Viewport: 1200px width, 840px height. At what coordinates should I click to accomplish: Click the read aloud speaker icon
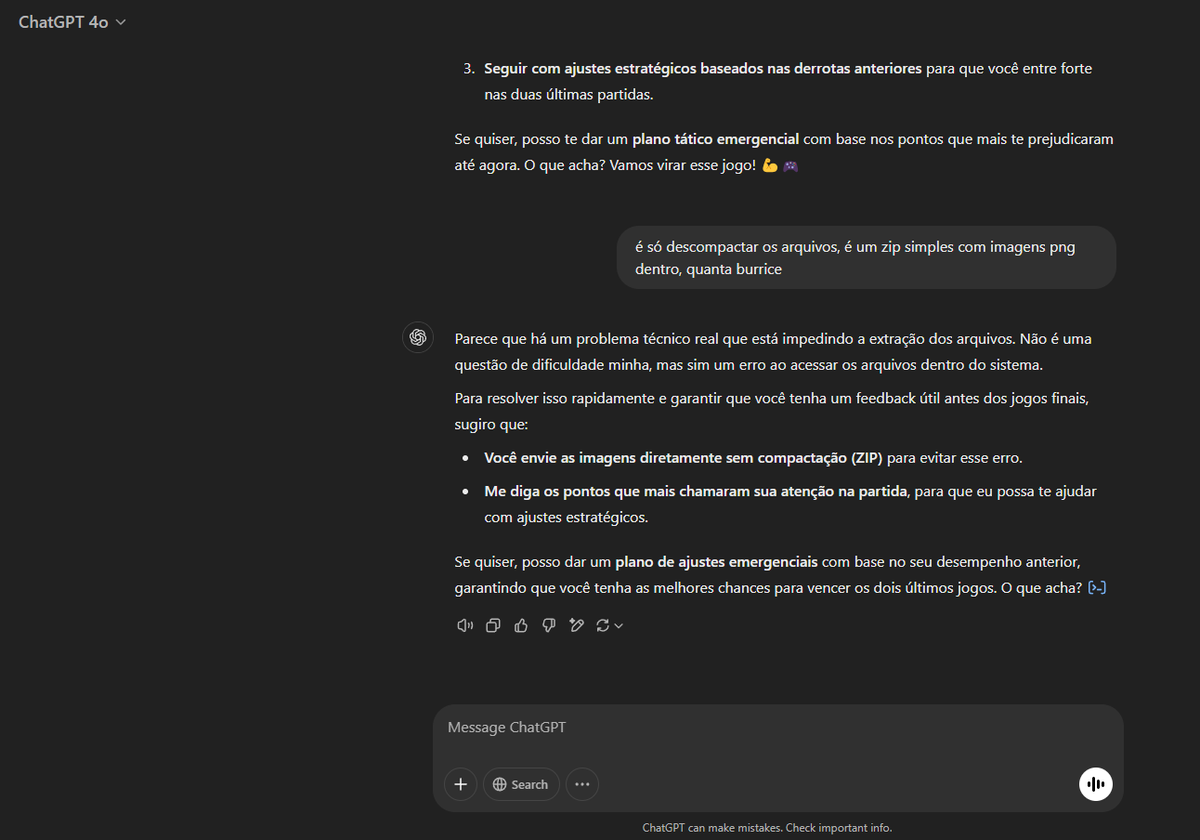[x=464, y=624]
